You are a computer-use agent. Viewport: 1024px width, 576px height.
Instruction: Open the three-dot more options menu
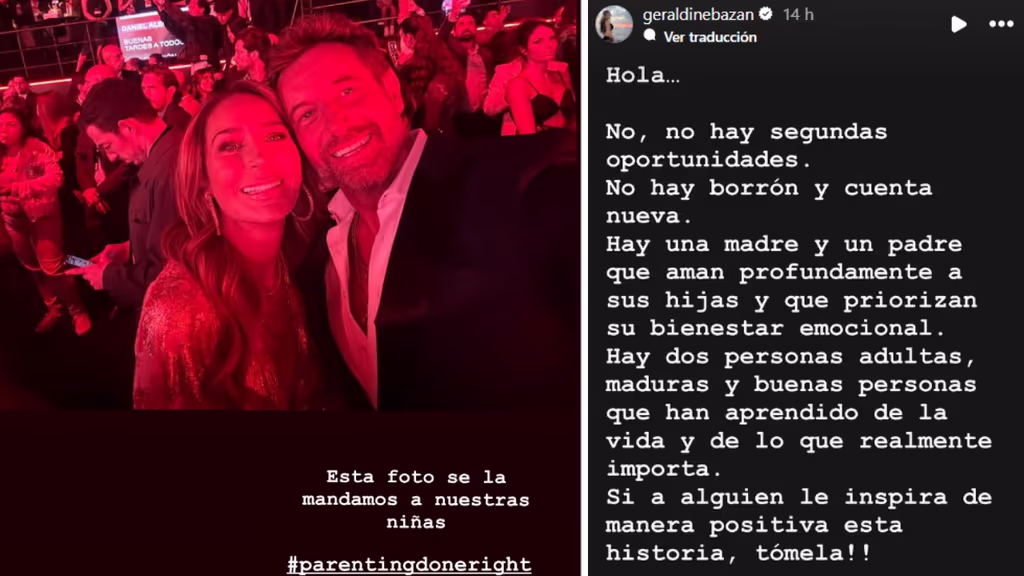(1000, 24)
